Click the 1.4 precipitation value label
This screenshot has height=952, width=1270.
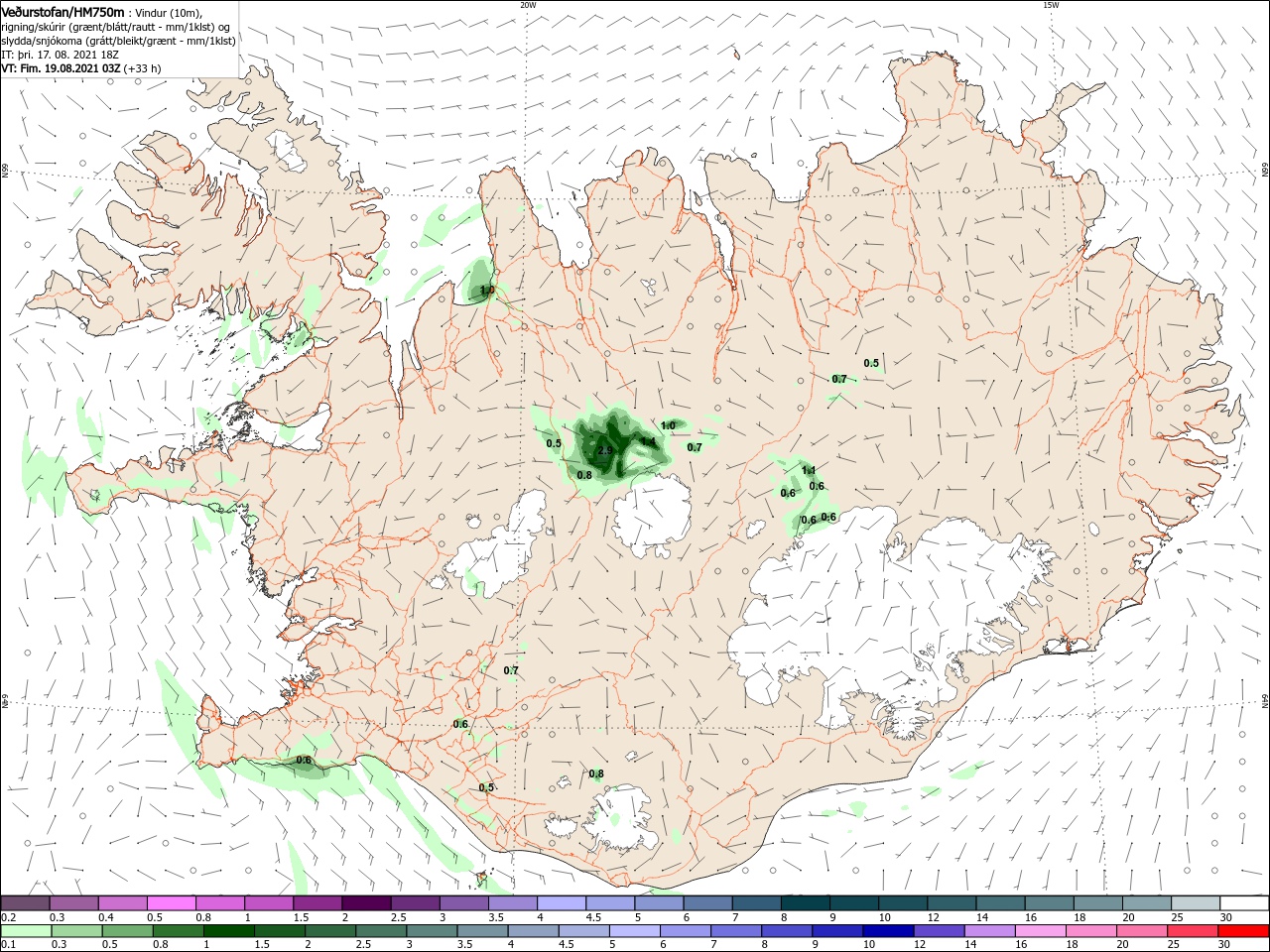(x=647, y=442)
